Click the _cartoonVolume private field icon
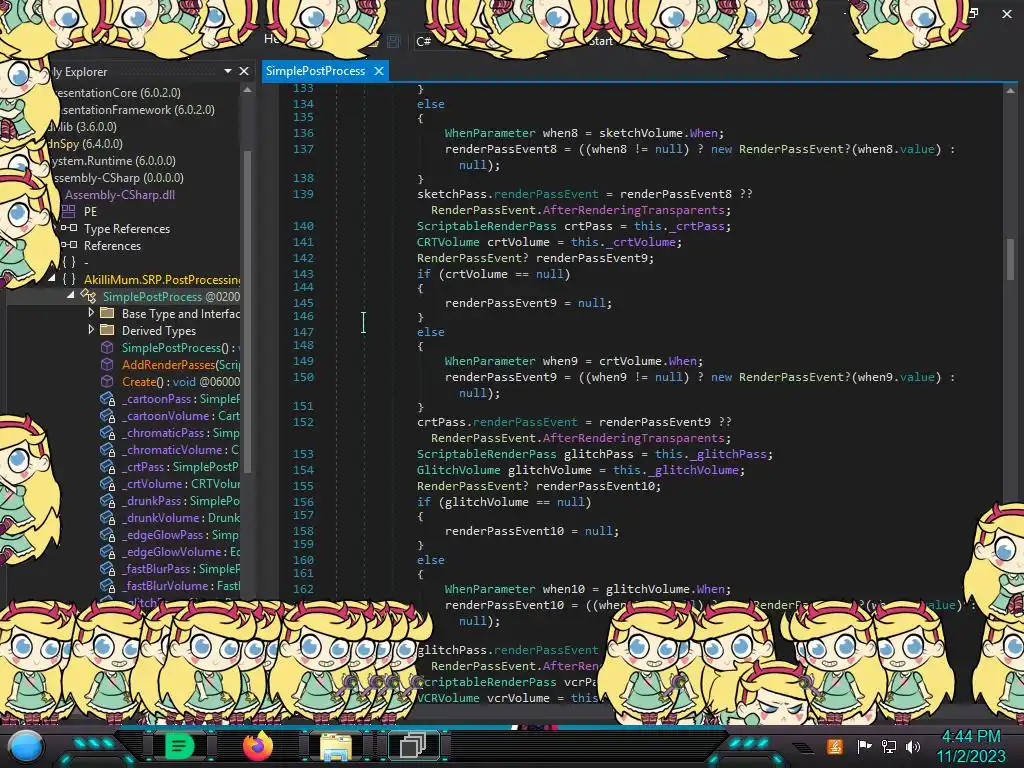Image resolution: width=1024 pixels, height=768 pixels. click(107, 415)
